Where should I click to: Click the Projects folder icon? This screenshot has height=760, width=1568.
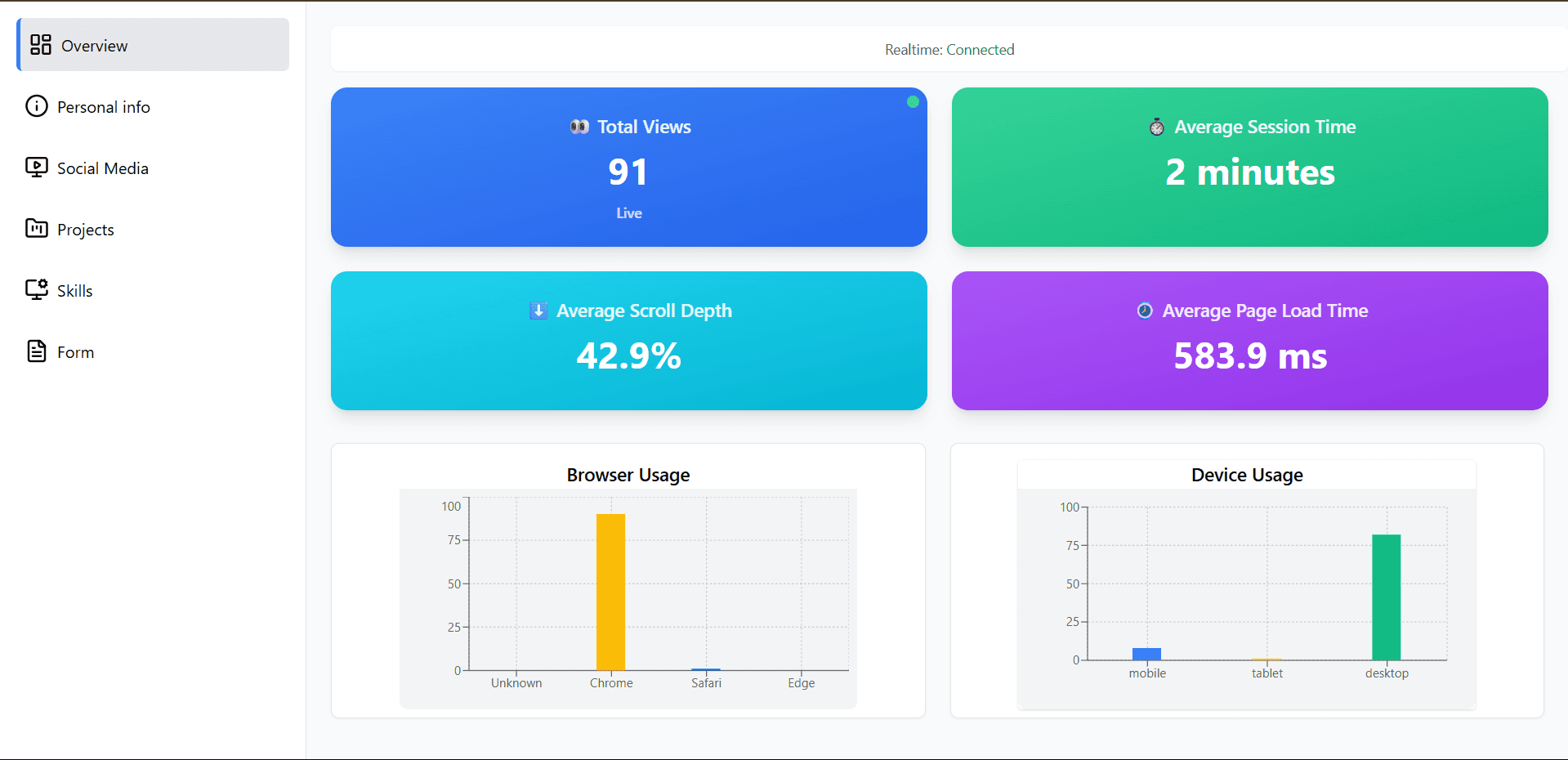coord(36,229)
